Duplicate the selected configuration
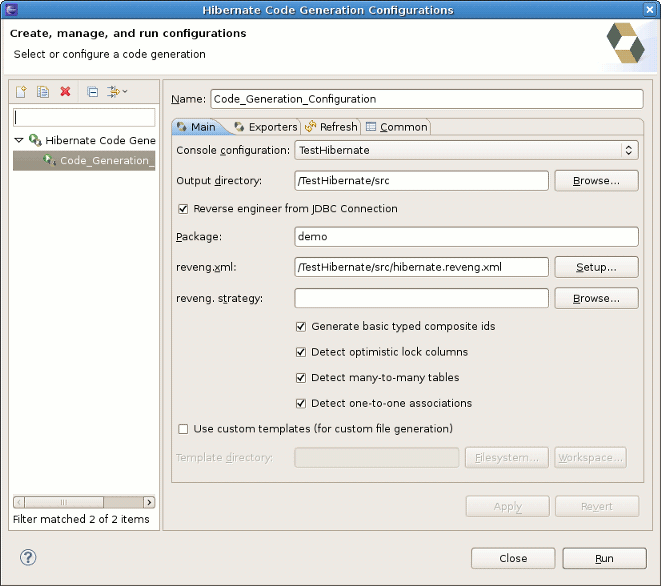The image size is (661, 586). coord(43,92)
